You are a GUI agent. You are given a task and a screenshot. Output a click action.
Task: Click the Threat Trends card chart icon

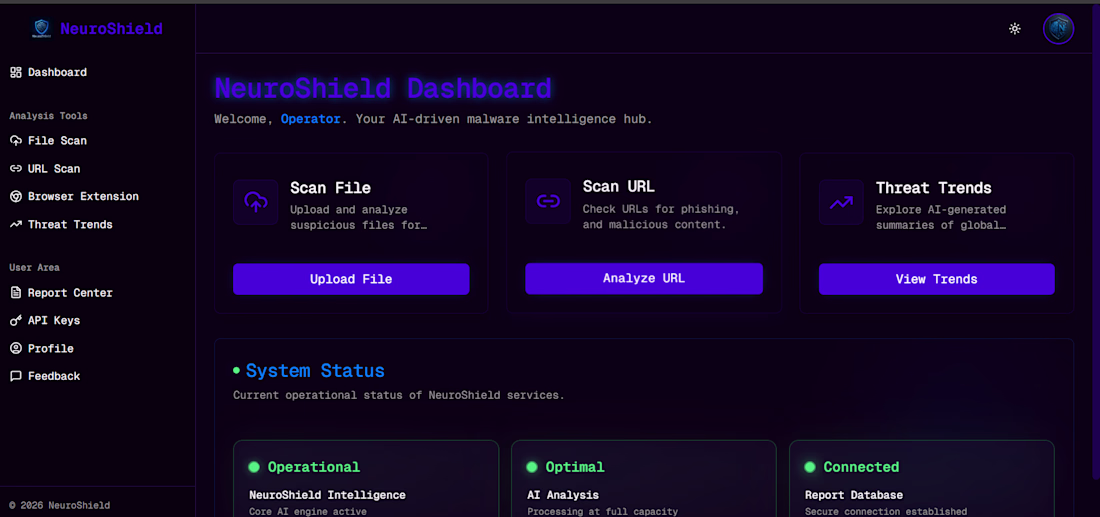[x=841, y=202]
